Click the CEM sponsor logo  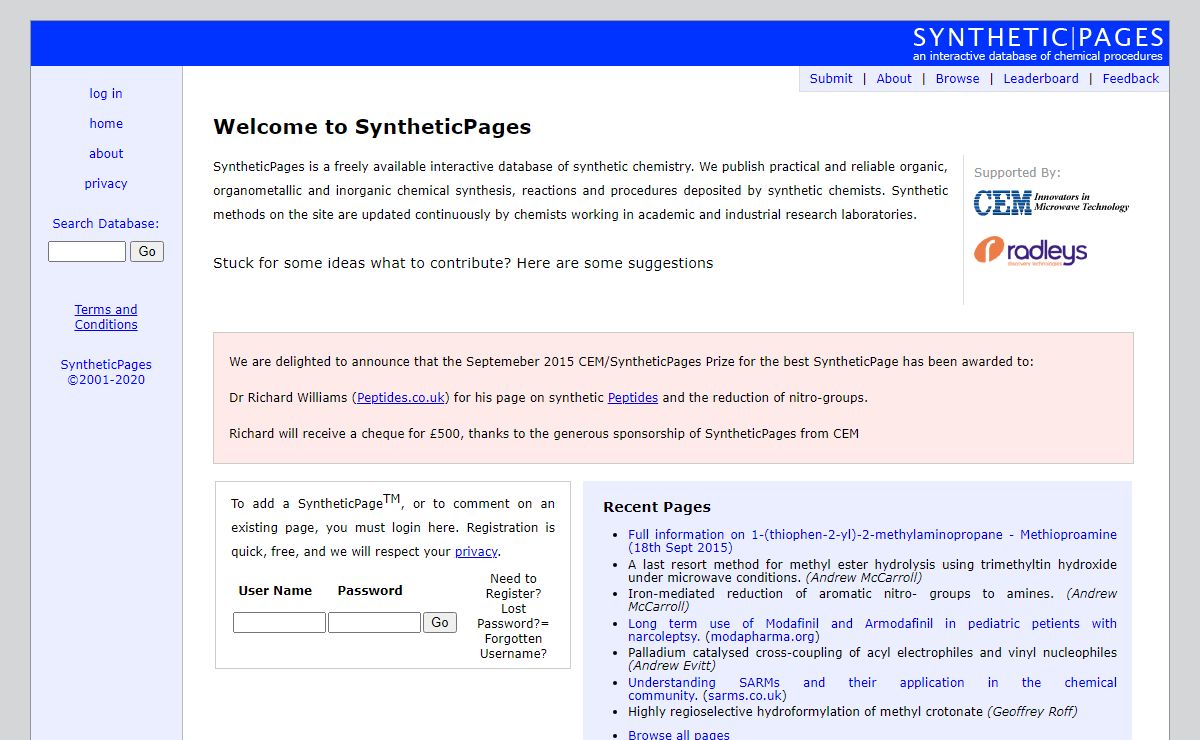(1051, 203)
